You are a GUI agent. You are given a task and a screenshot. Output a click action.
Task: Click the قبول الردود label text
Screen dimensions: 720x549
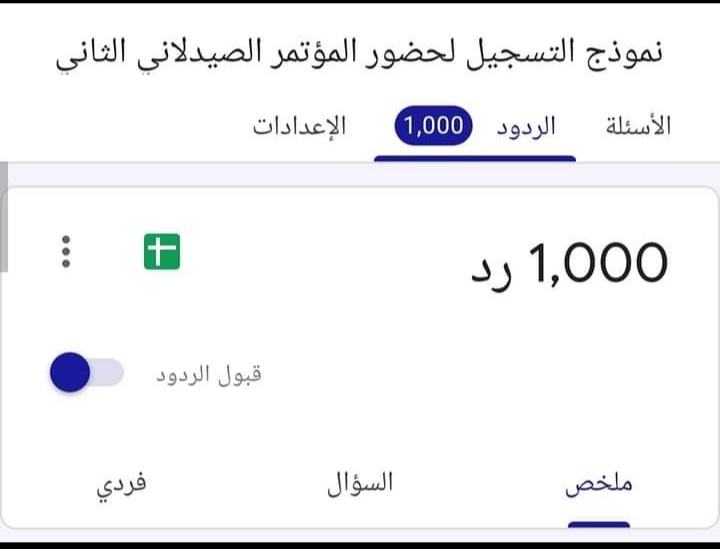208,375
